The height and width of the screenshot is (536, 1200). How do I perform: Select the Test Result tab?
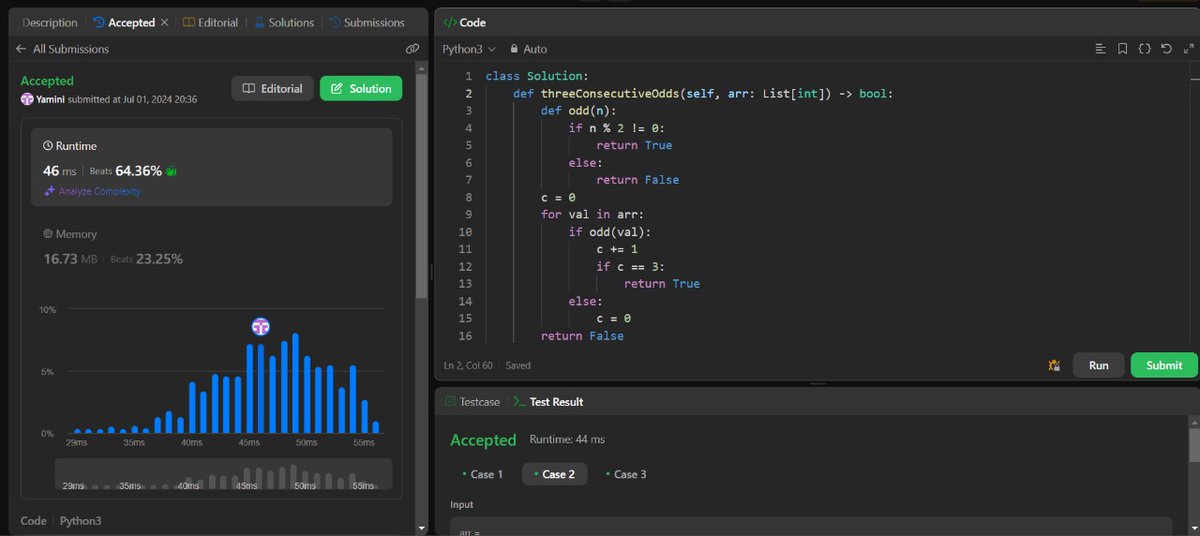point(548,402)
